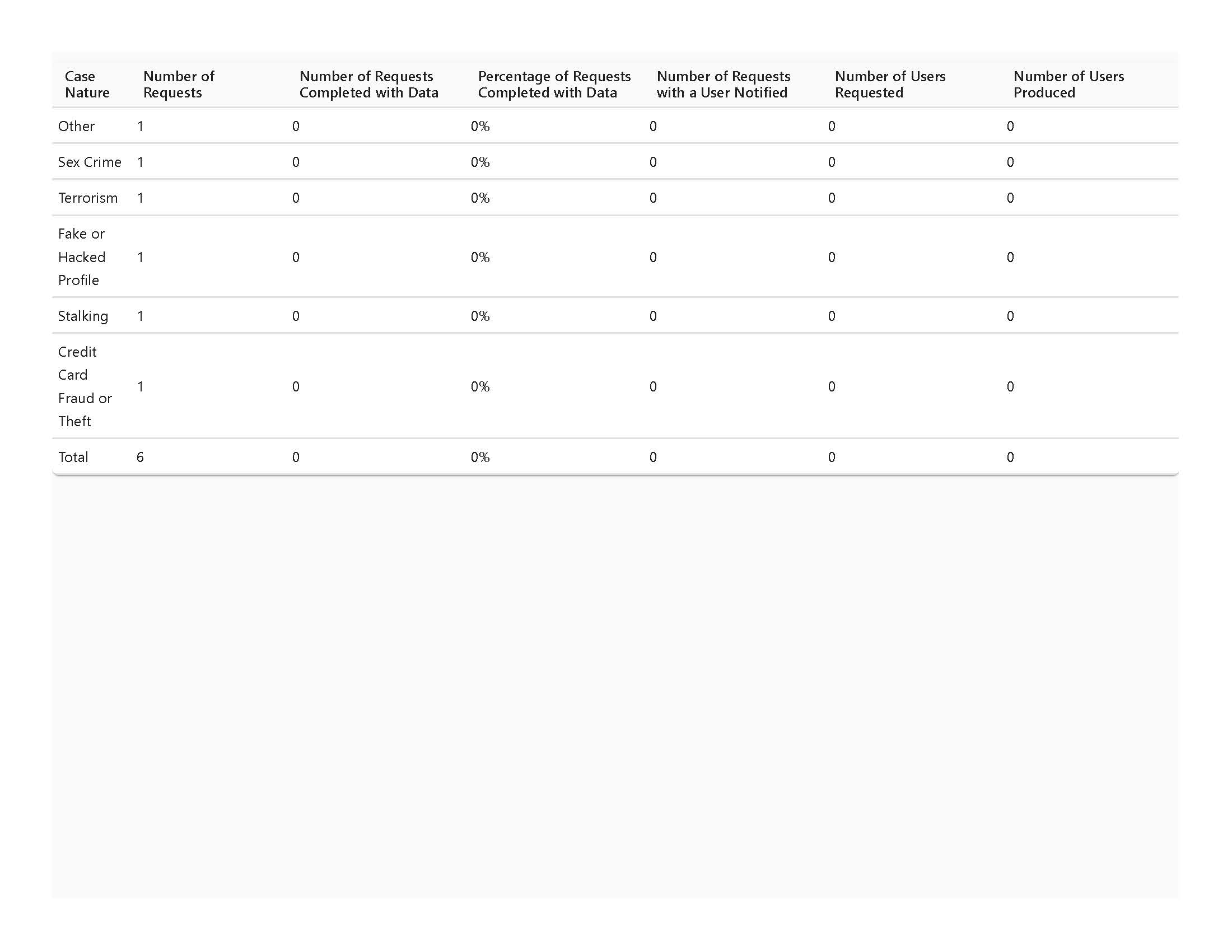Click the Number of Requests column header
This screenshot has width=1232, height=952.
[178, 85]
